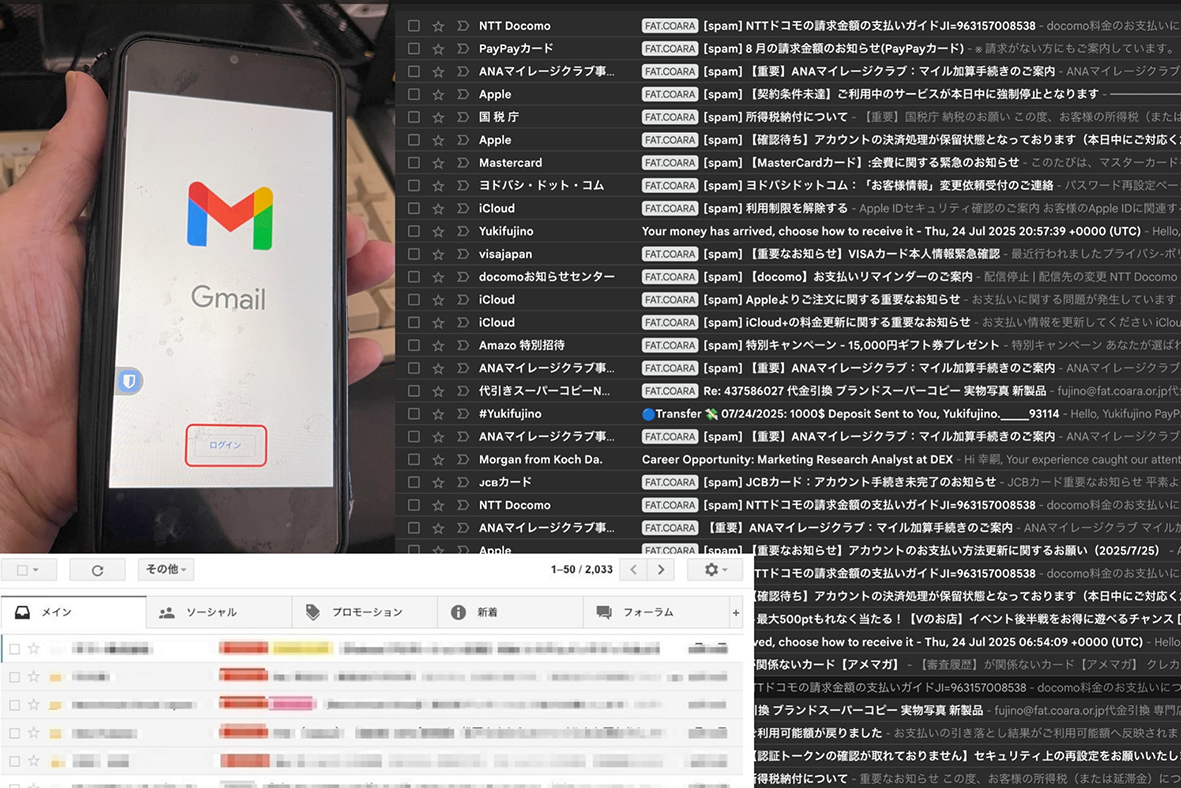Add a new inbox tab with the plus icon

click(736, 612)
